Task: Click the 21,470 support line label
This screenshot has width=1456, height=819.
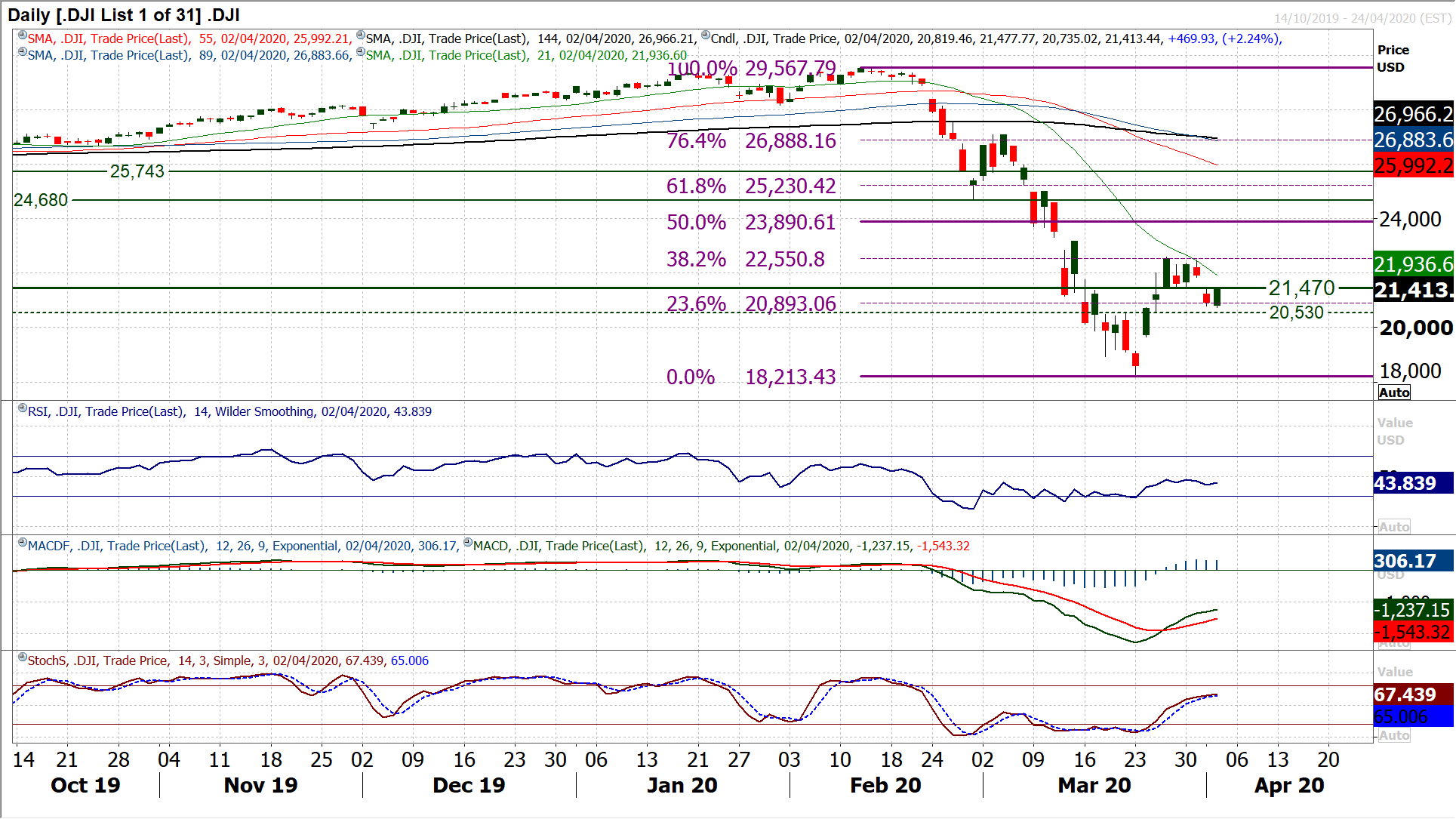Action: click(x=1302, y=288)
